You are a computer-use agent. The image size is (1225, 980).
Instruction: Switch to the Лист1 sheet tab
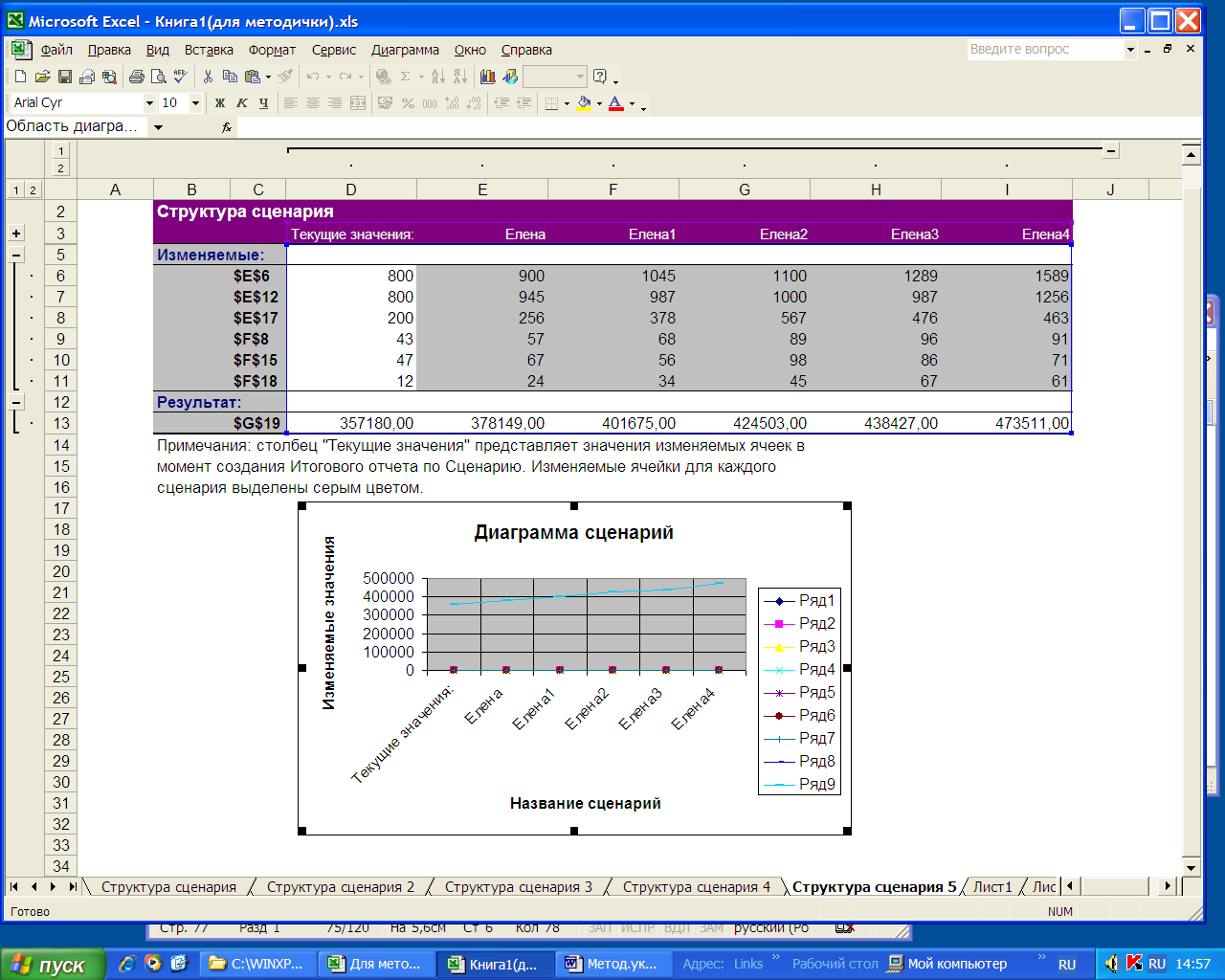992,887
